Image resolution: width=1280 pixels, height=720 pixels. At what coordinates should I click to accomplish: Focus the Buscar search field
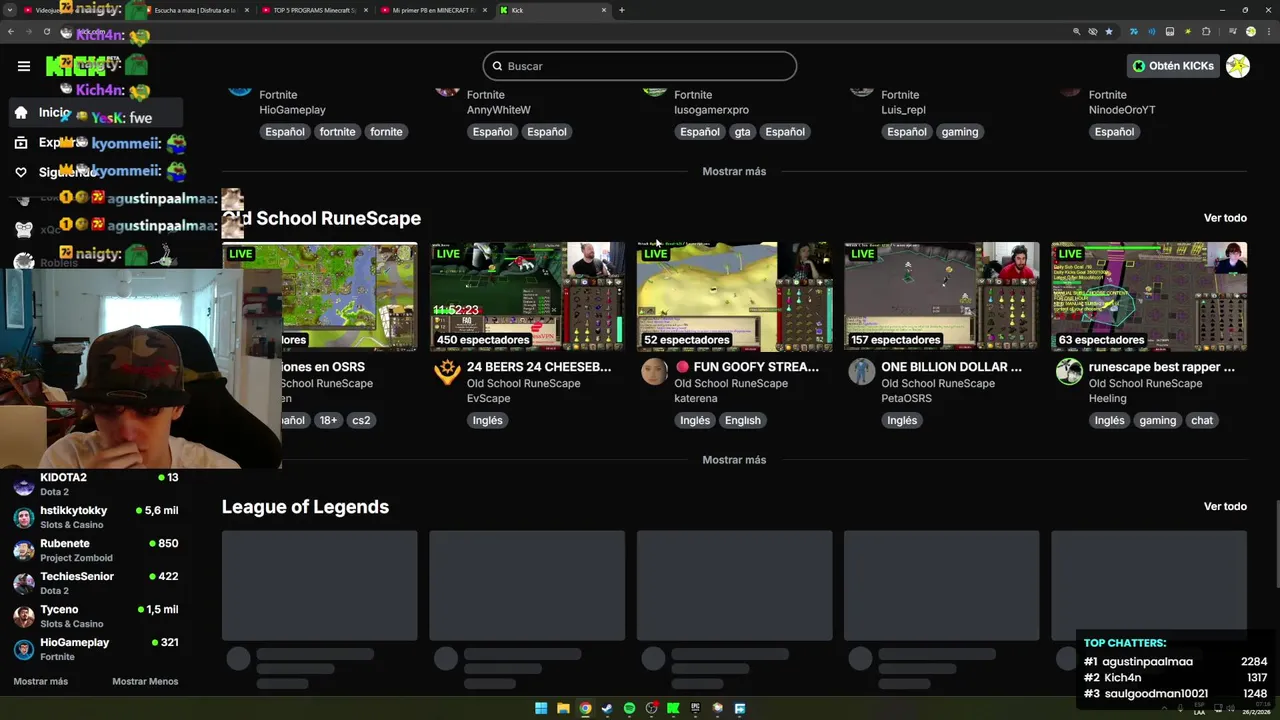click(x=640, y=66)
